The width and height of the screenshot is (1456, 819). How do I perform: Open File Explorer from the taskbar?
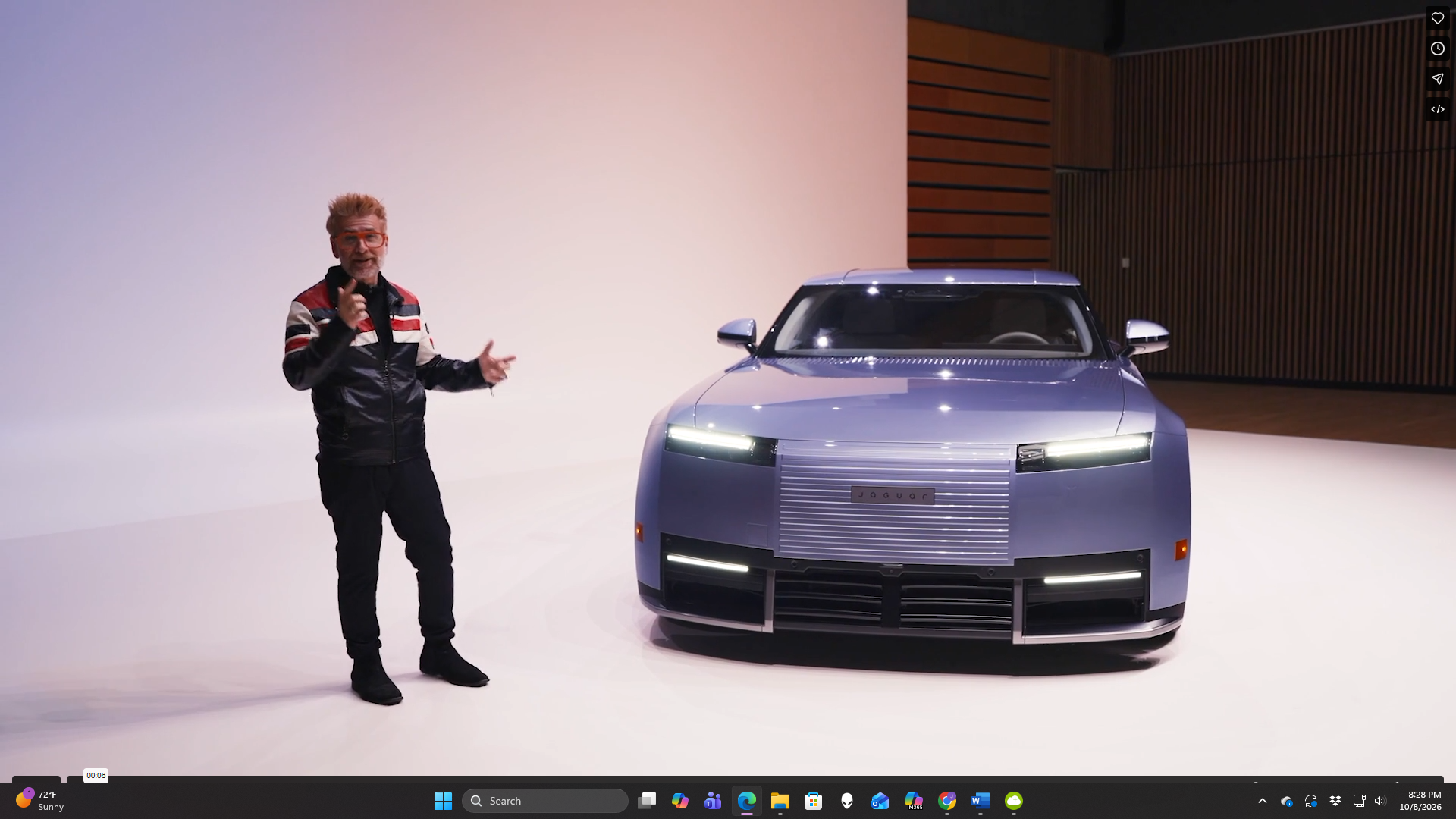[780, 801]
